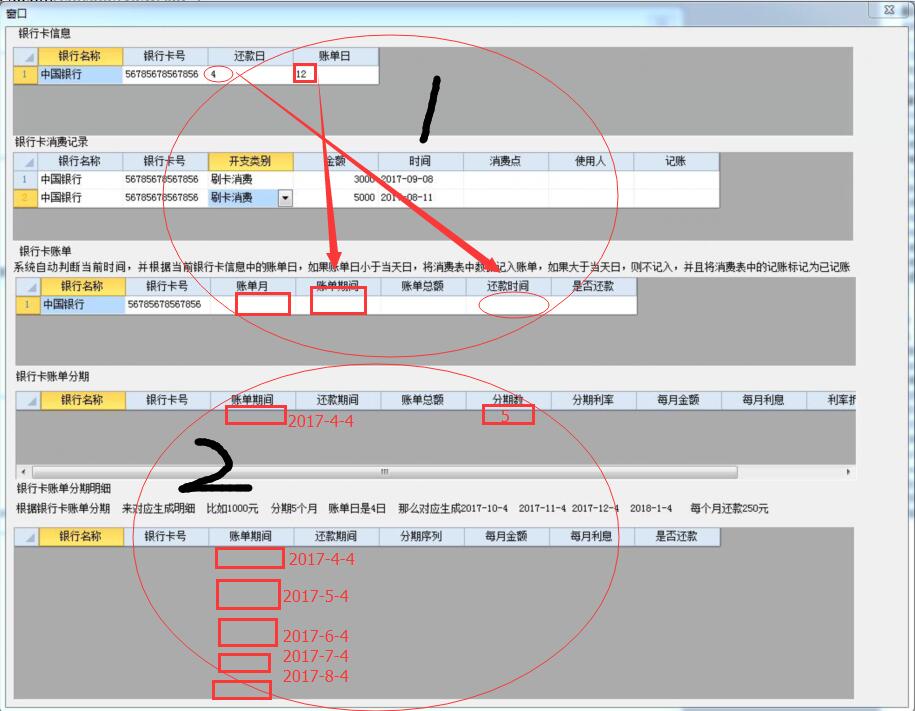
Task: Click 还款日 column header in 银行卡信息
Action: tap(250, 56)
